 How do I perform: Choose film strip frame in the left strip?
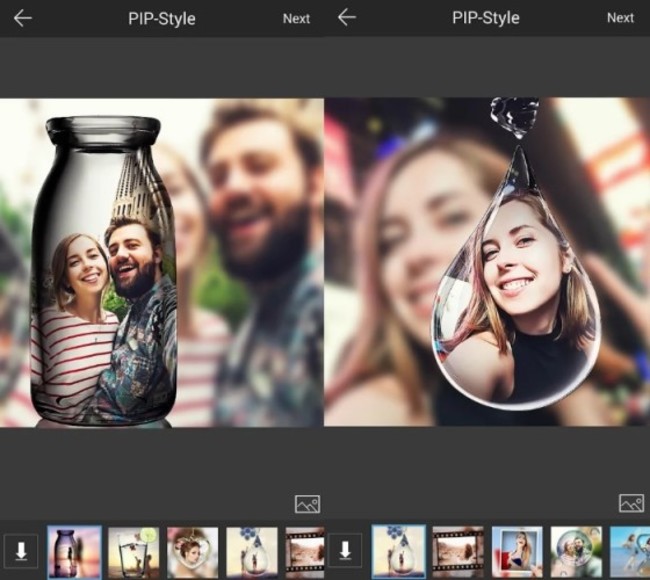click(305, 552)
